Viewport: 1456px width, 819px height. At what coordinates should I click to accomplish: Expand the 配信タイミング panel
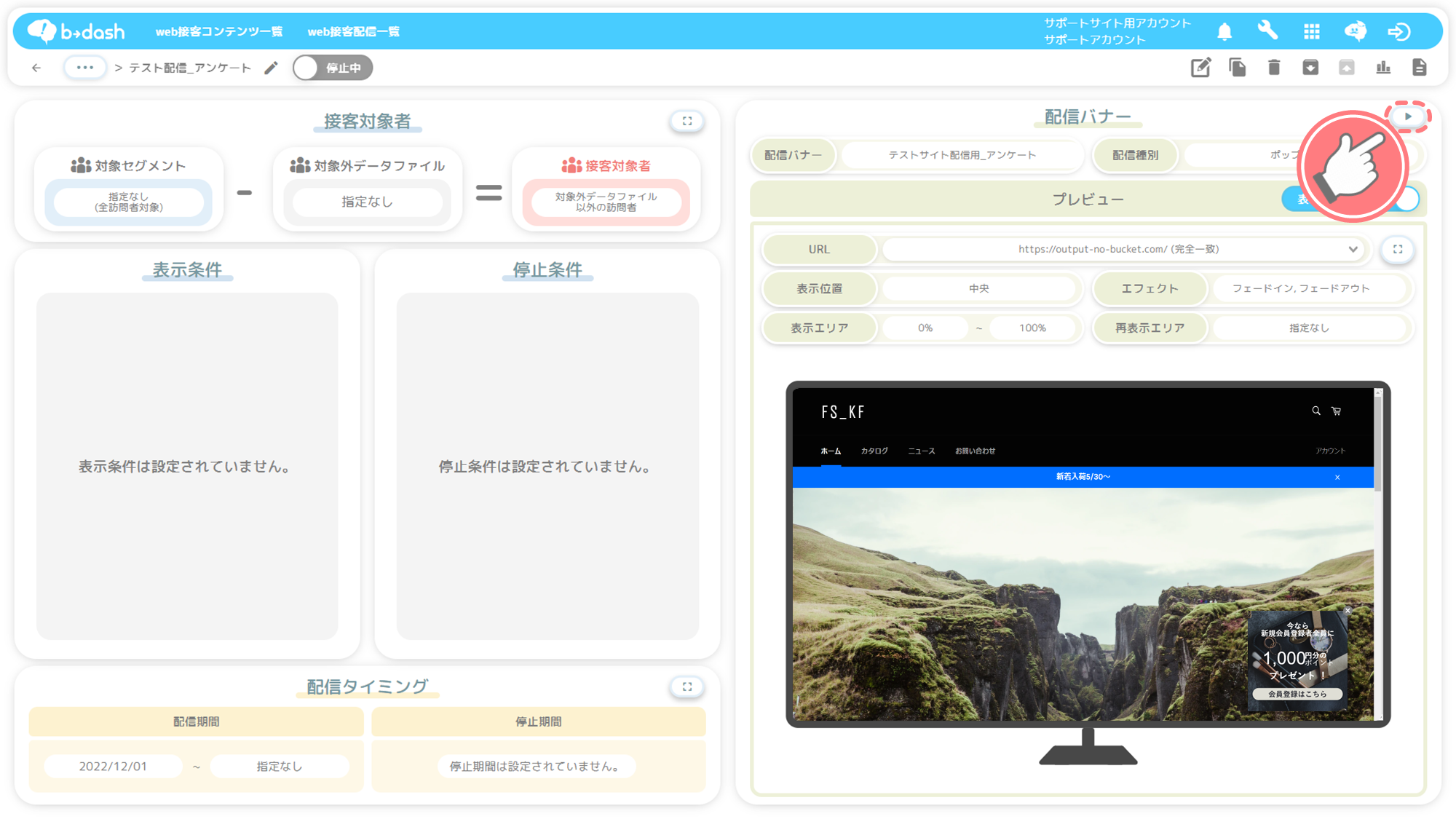(687, 687)
